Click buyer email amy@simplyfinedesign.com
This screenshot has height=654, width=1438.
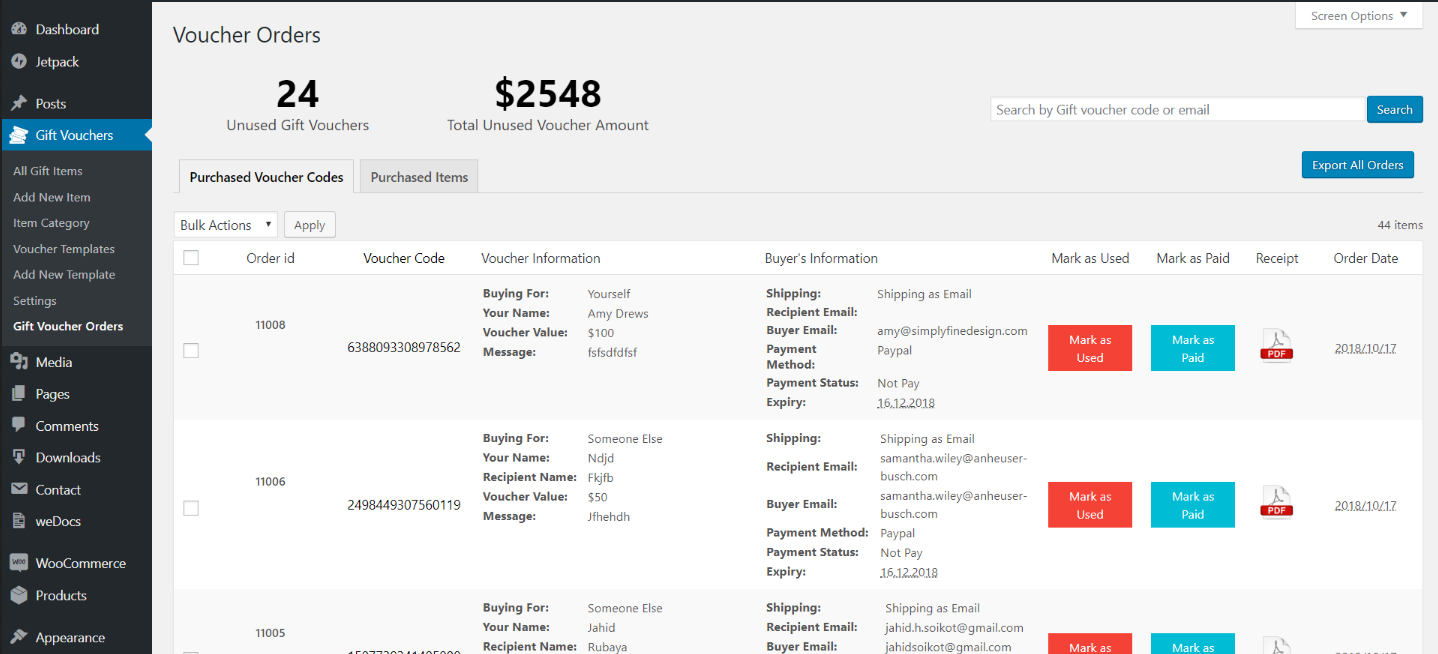tap(952, 331)
